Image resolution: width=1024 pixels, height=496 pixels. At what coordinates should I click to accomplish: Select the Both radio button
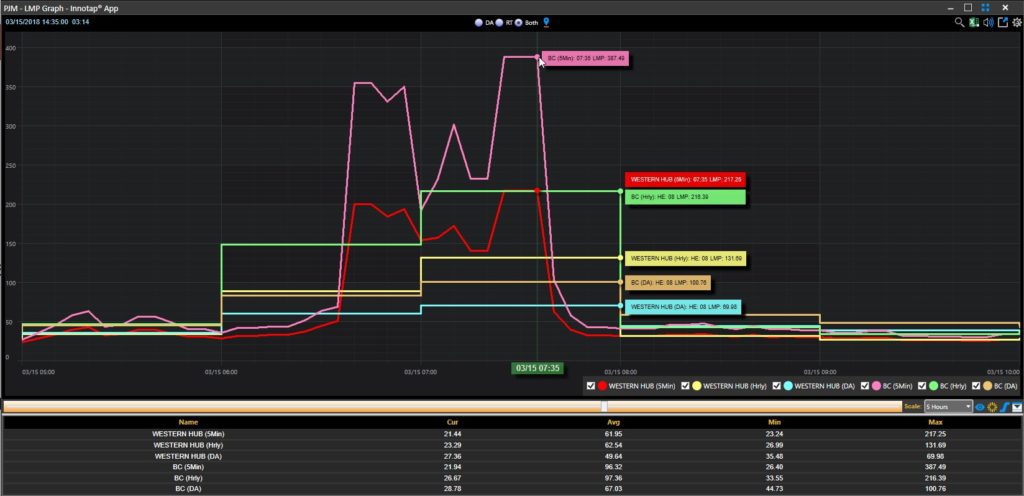[x=519, y=23]
